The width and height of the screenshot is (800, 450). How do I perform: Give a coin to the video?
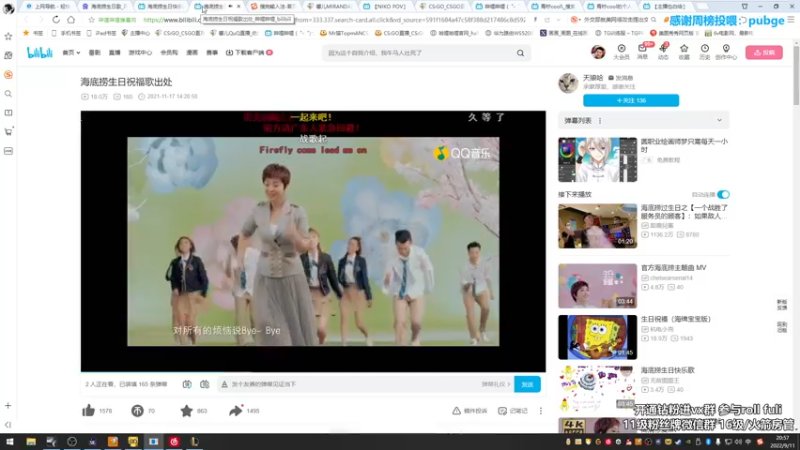pos(137,410)
